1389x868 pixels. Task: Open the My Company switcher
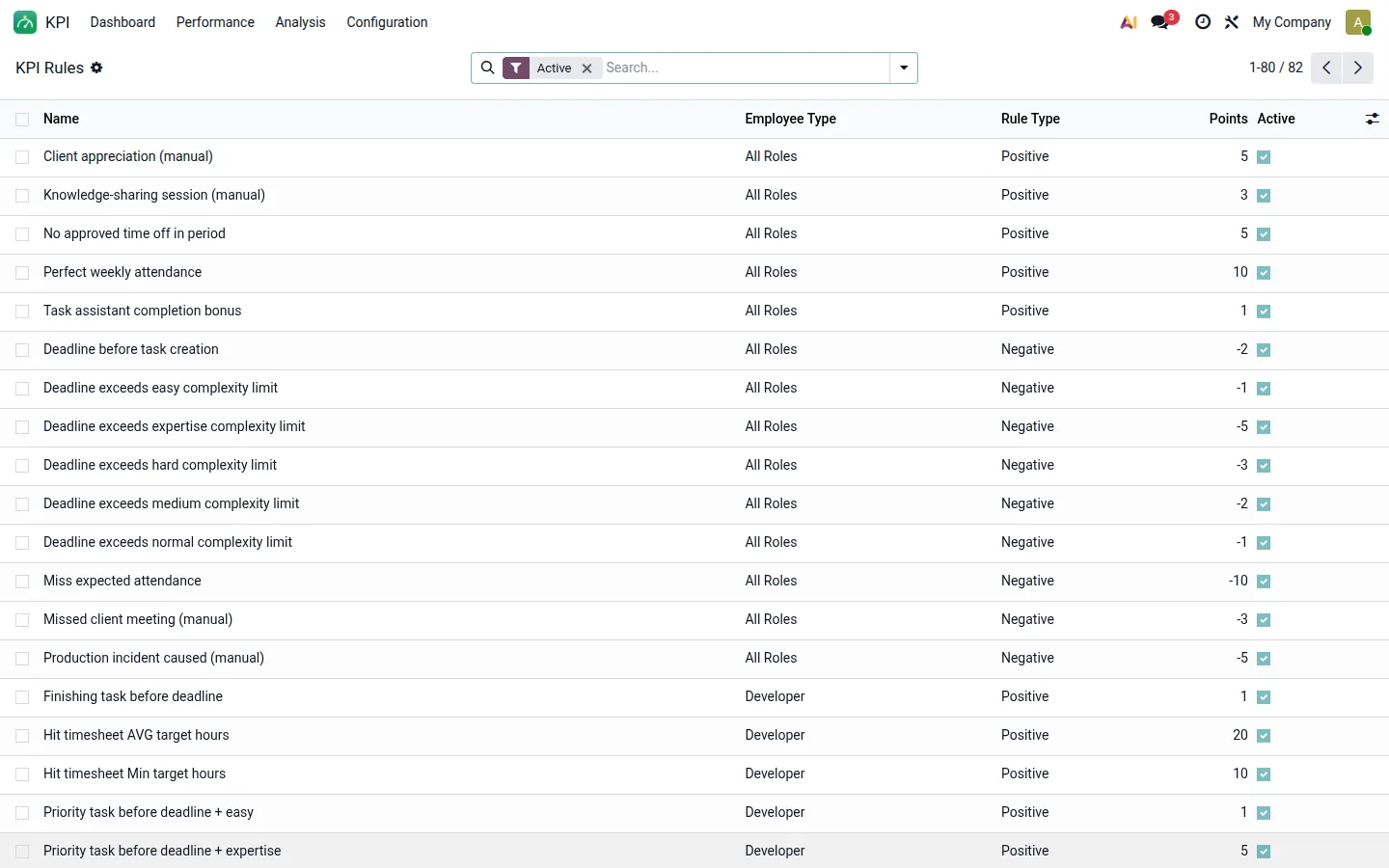pyautogui.click(x=1292, y=22)
